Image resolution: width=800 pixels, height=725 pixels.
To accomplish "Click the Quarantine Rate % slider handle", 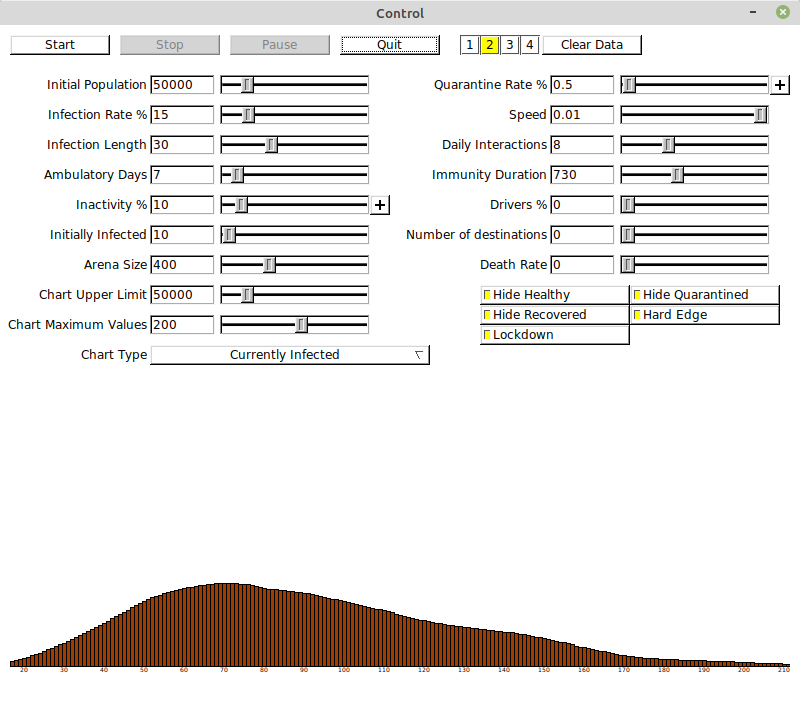I will pyautogui.click(x=629, y=85).
